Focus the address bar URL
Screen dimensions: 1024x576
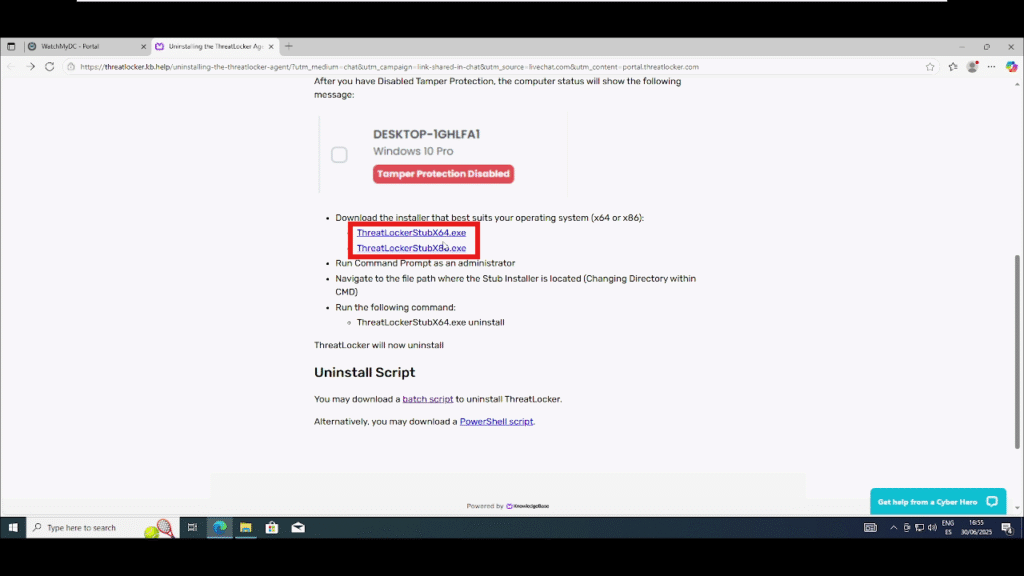tap(389, 67)
